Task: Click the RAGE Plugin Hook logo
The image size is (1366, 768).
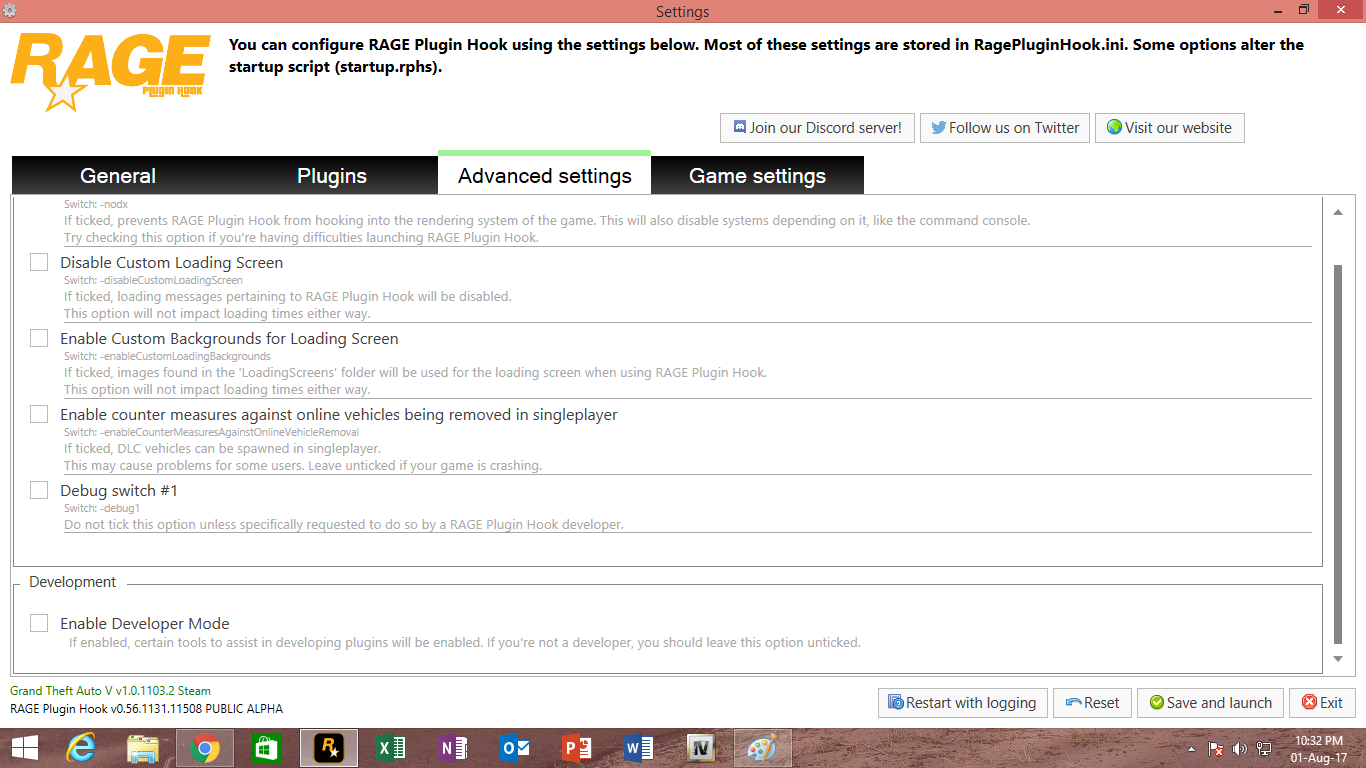Action: tap(111, 72)
